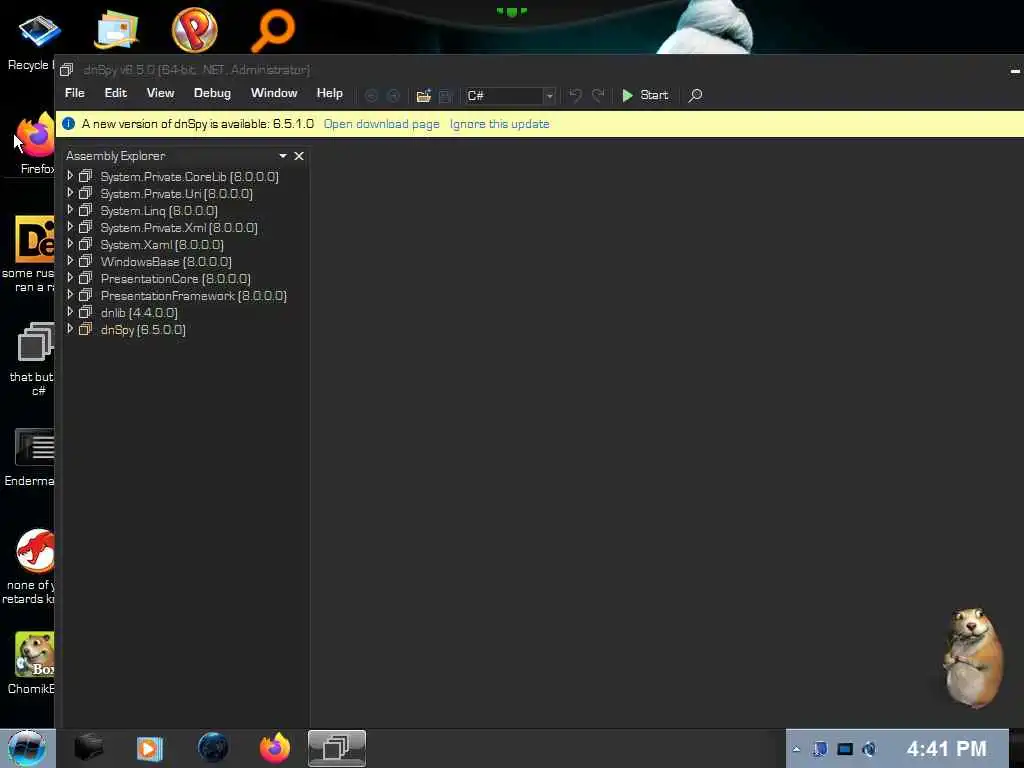
Task: Click the assembly icon beside dnSpy (6.5.0.0)
Action: (85, 329)
